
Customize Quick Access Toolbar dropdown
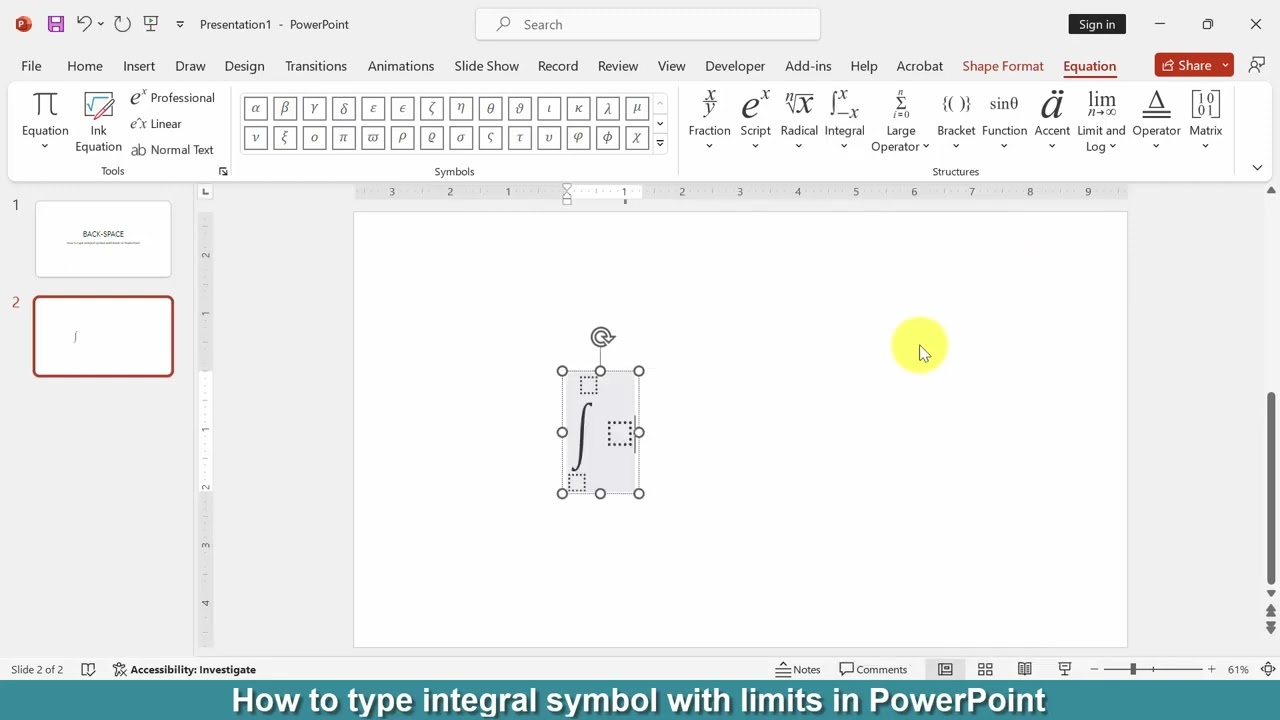pos(180,24)
